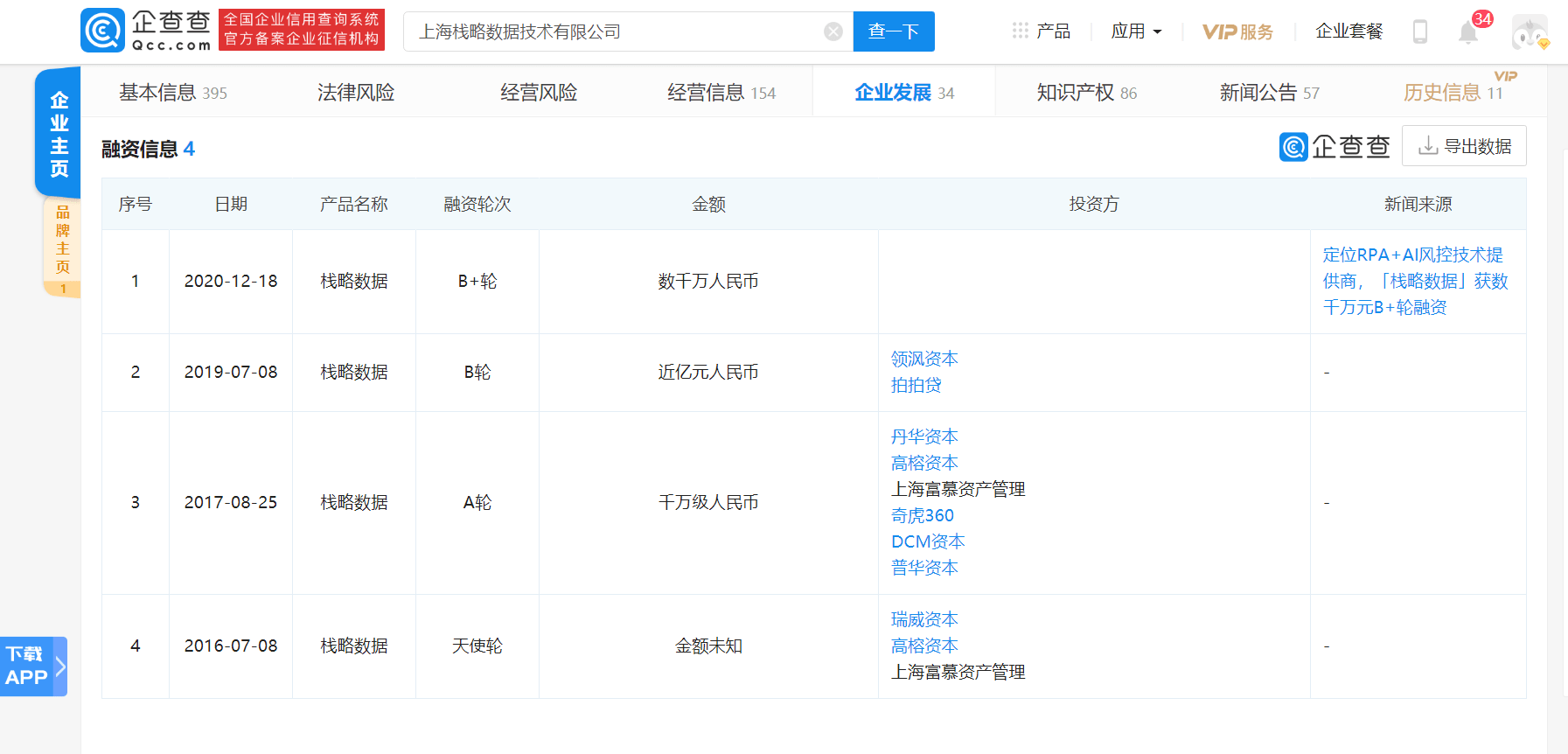The height and width of the screenshot is (754, 1568).
Task: Open investor 丹华资本
Action: tap(924, 436)
